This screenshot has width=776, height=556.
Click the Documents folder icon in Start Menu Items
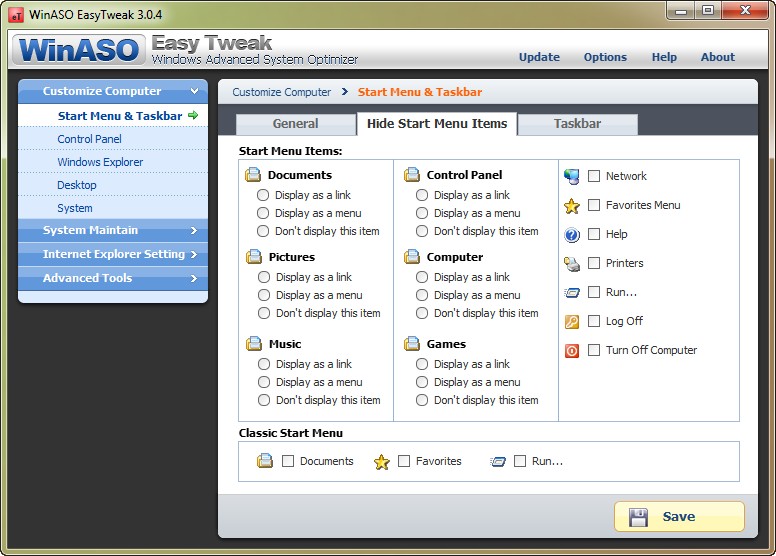click(253, 175)
